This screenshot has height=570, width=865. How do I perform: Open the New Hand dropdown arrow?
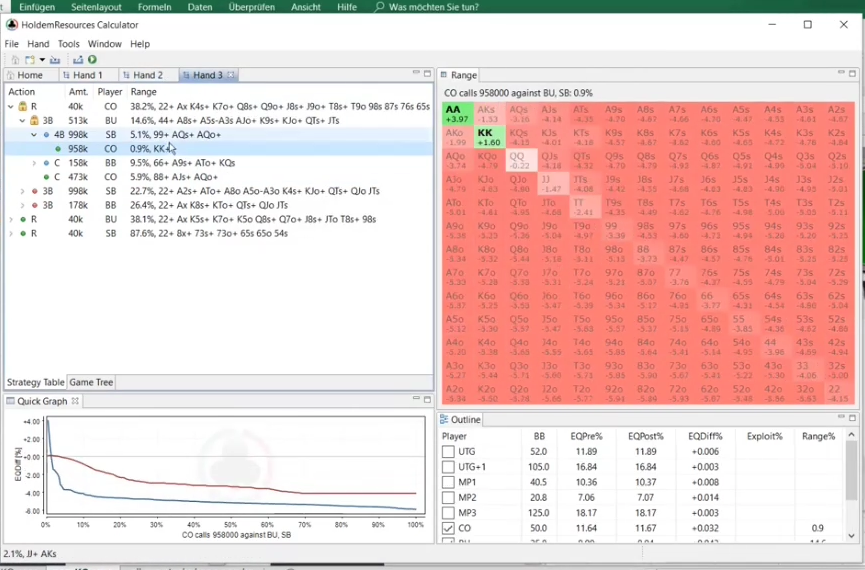point(42,60)
